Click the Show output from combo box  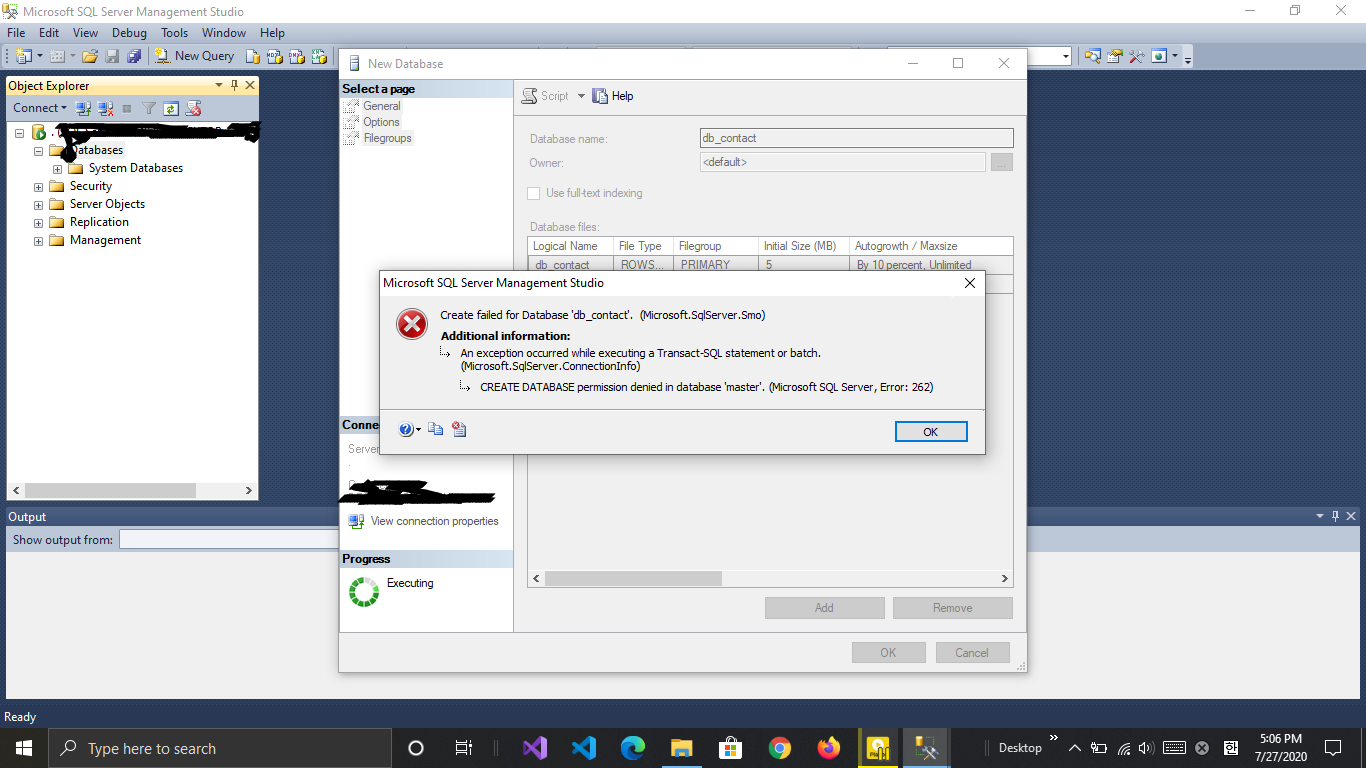pos(229,540)
